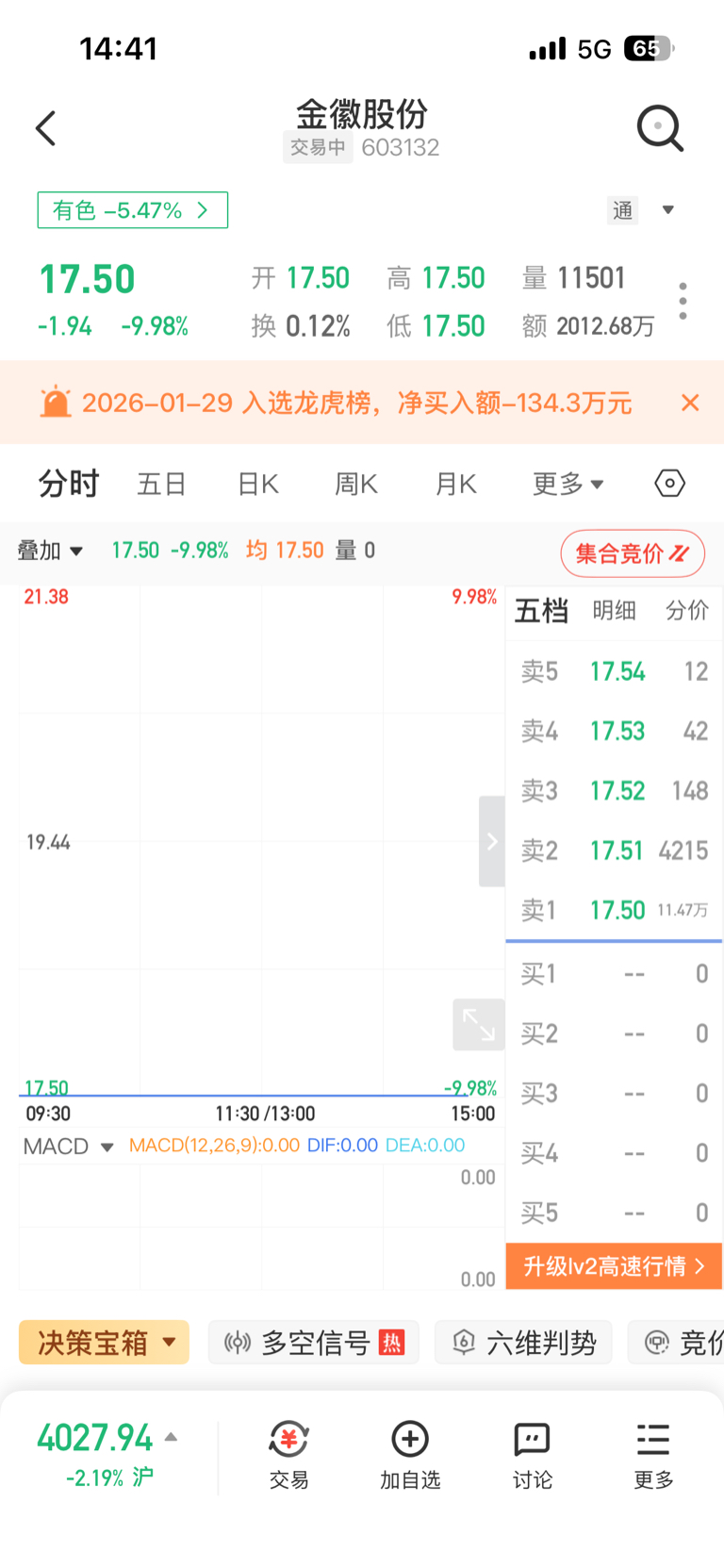Open the 叠加 overlay dropdown
Viewport: 724px width, 1568px height.
[x=51, y=551]
